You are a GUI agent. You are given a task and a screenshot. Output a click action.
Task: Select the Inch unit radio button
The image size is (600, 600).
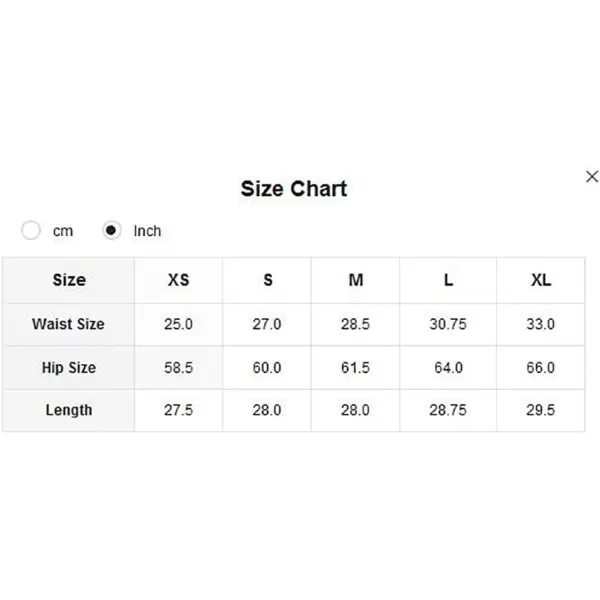[111, 230]
